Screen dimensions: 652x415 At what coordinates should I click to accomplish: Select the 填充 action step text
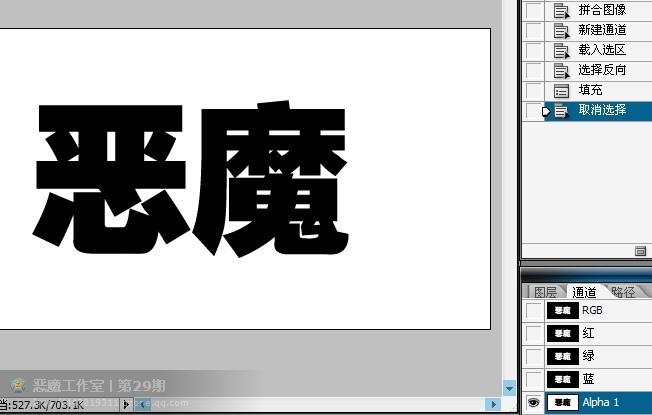point(590,89)
